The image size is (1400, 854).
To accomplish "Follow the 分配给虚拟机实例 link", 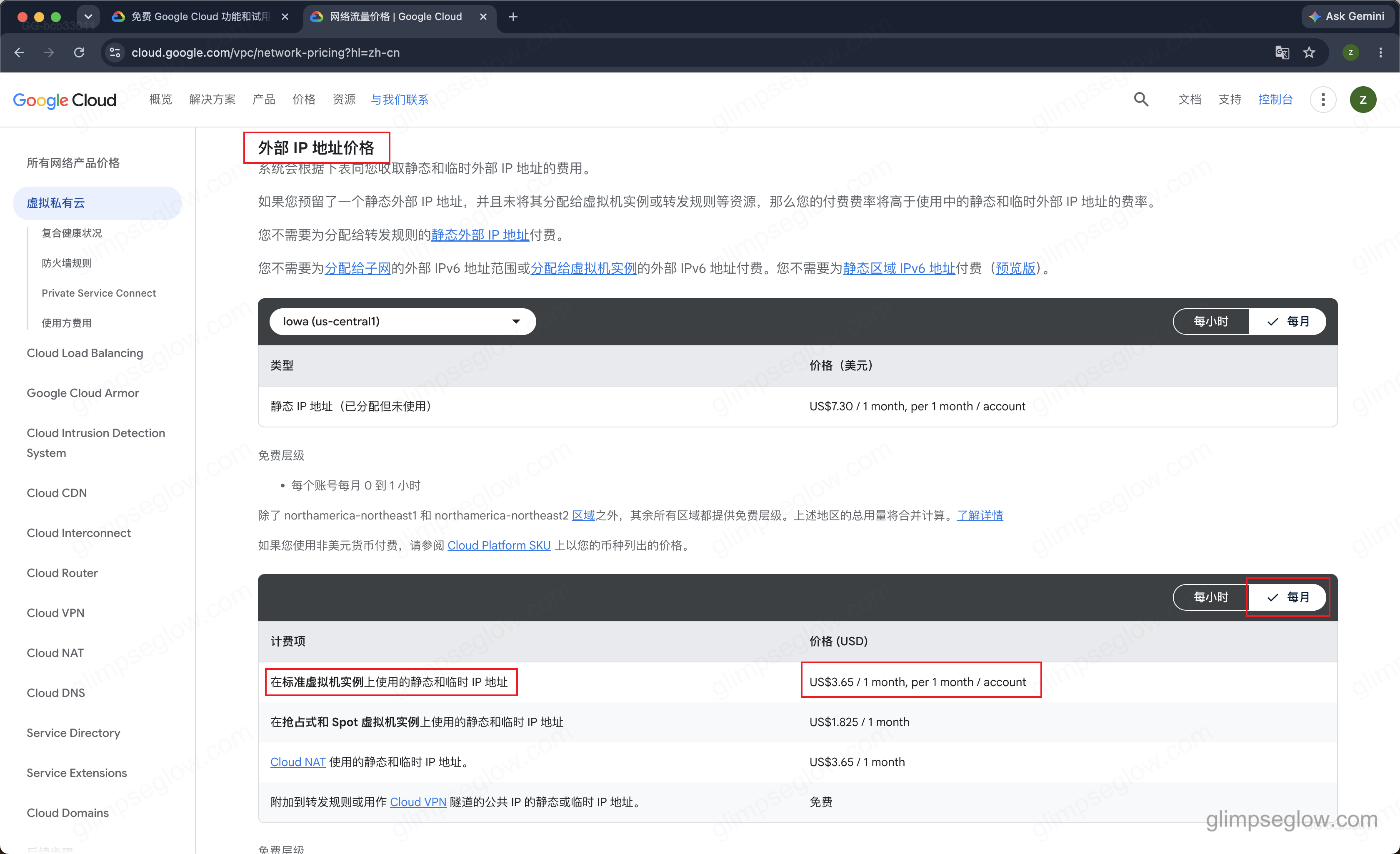I will 583,268.
